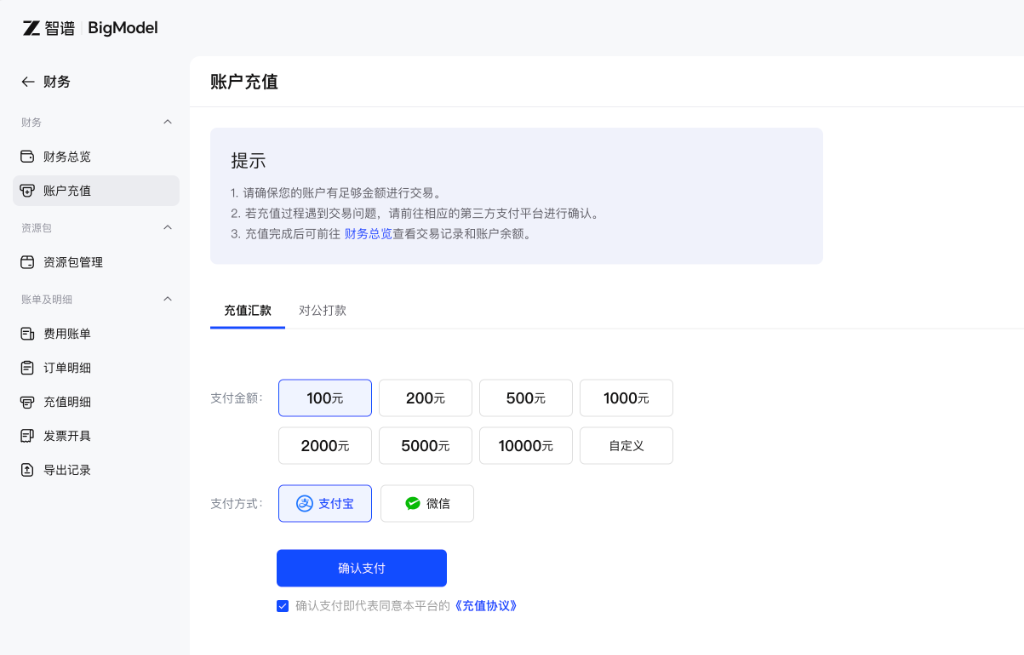Select the 1000元 payment amount
This screenshot has width=1024, height=655.
tap(626, 398)
